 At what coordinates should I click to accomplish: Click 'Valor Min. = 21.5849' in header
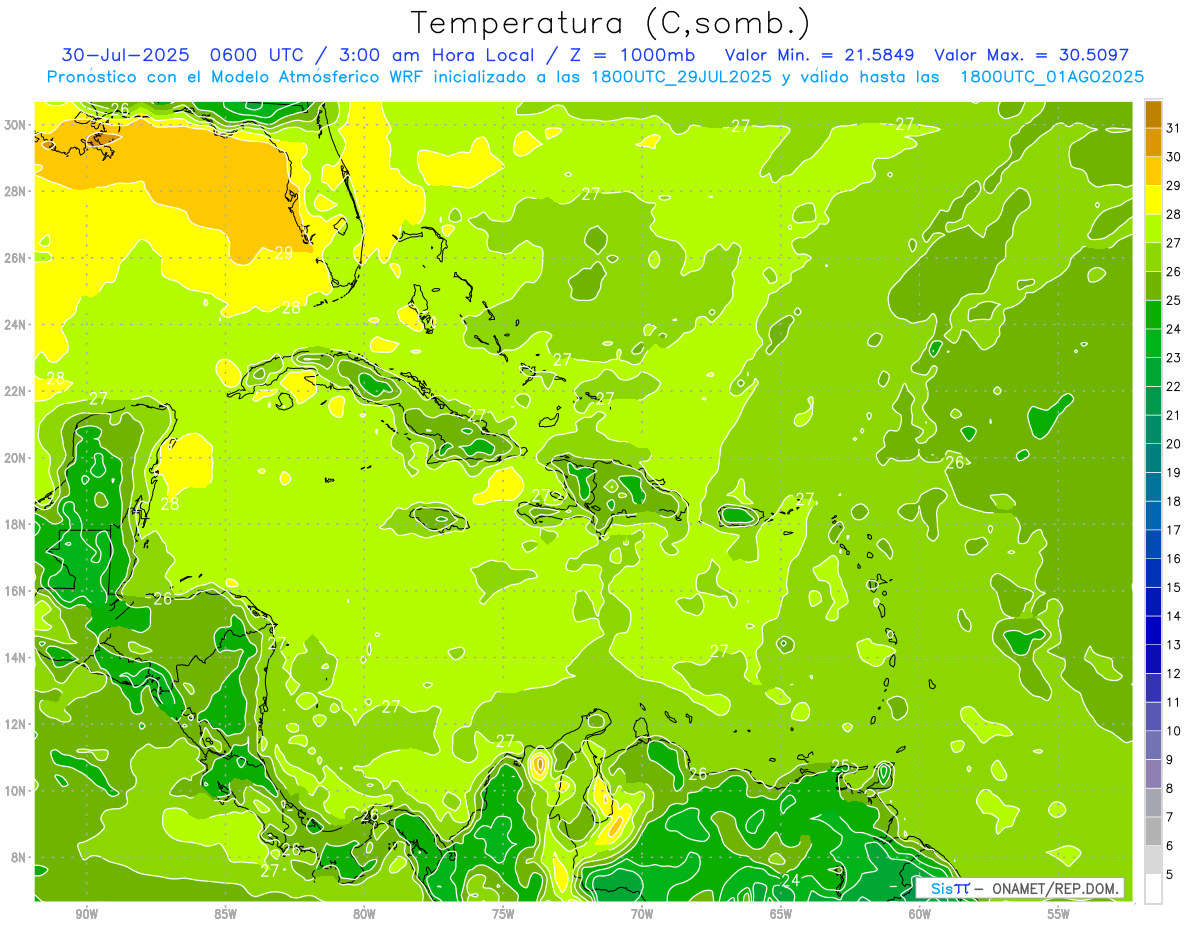[819, 55]
